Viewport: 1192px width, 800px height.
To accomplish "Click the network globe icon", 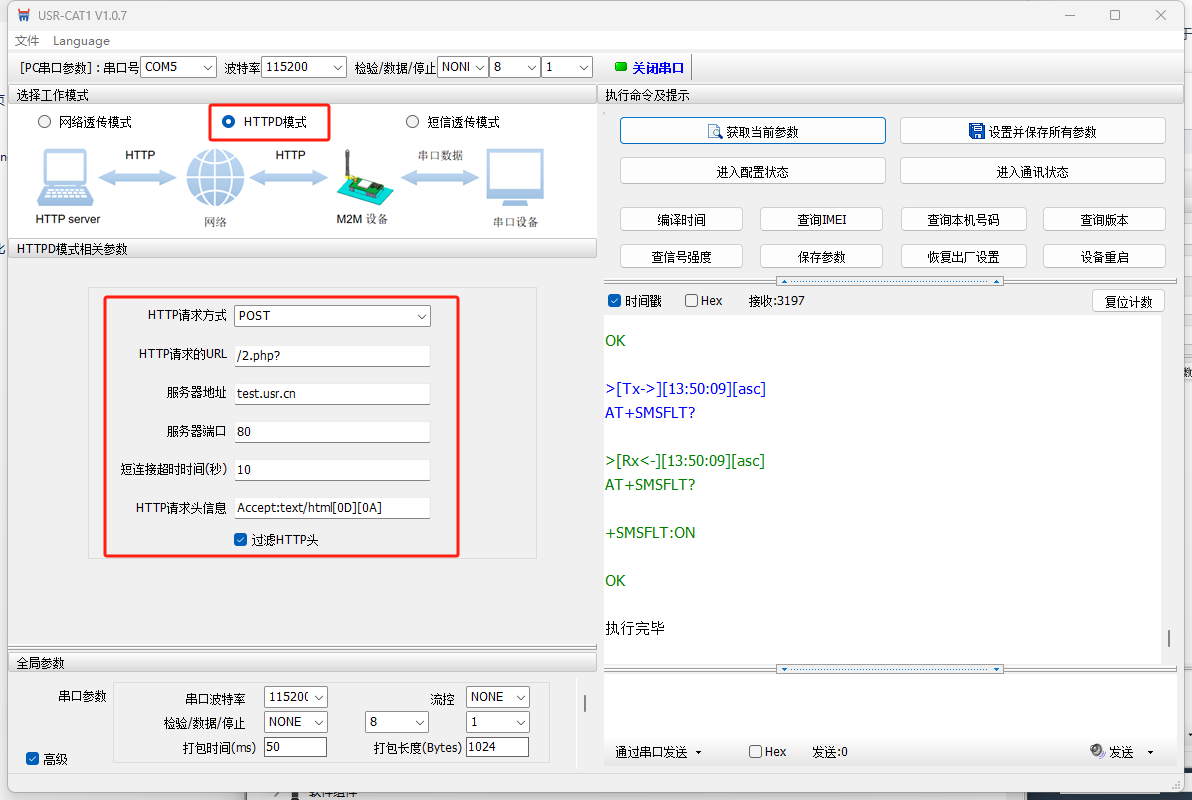I will click(215, 179).
